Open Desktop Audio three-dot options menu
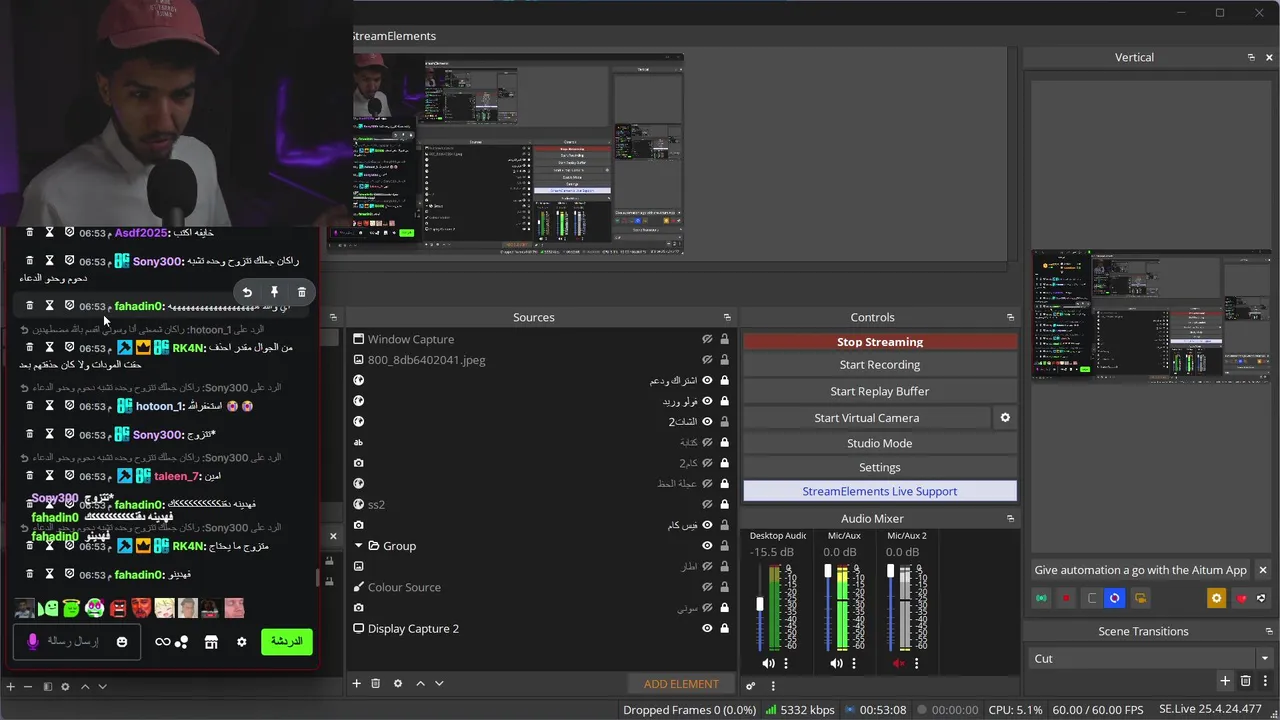 click(x=786, y=663)
